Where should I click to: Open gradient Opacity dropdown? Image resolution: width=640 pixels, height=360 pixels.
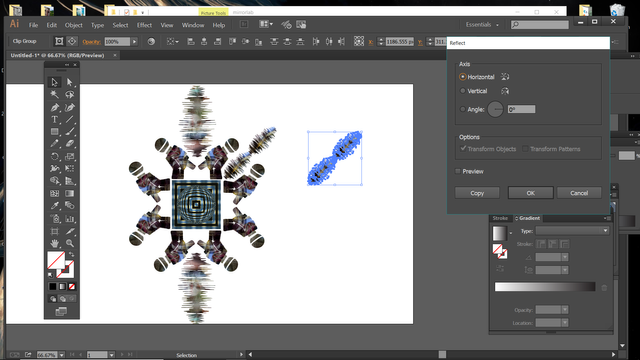(x=565, y=310)
